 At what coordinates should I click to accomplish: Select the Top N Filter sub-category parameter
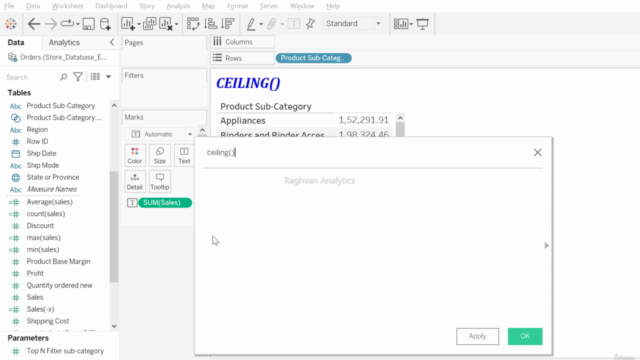[x=65, y=351]
